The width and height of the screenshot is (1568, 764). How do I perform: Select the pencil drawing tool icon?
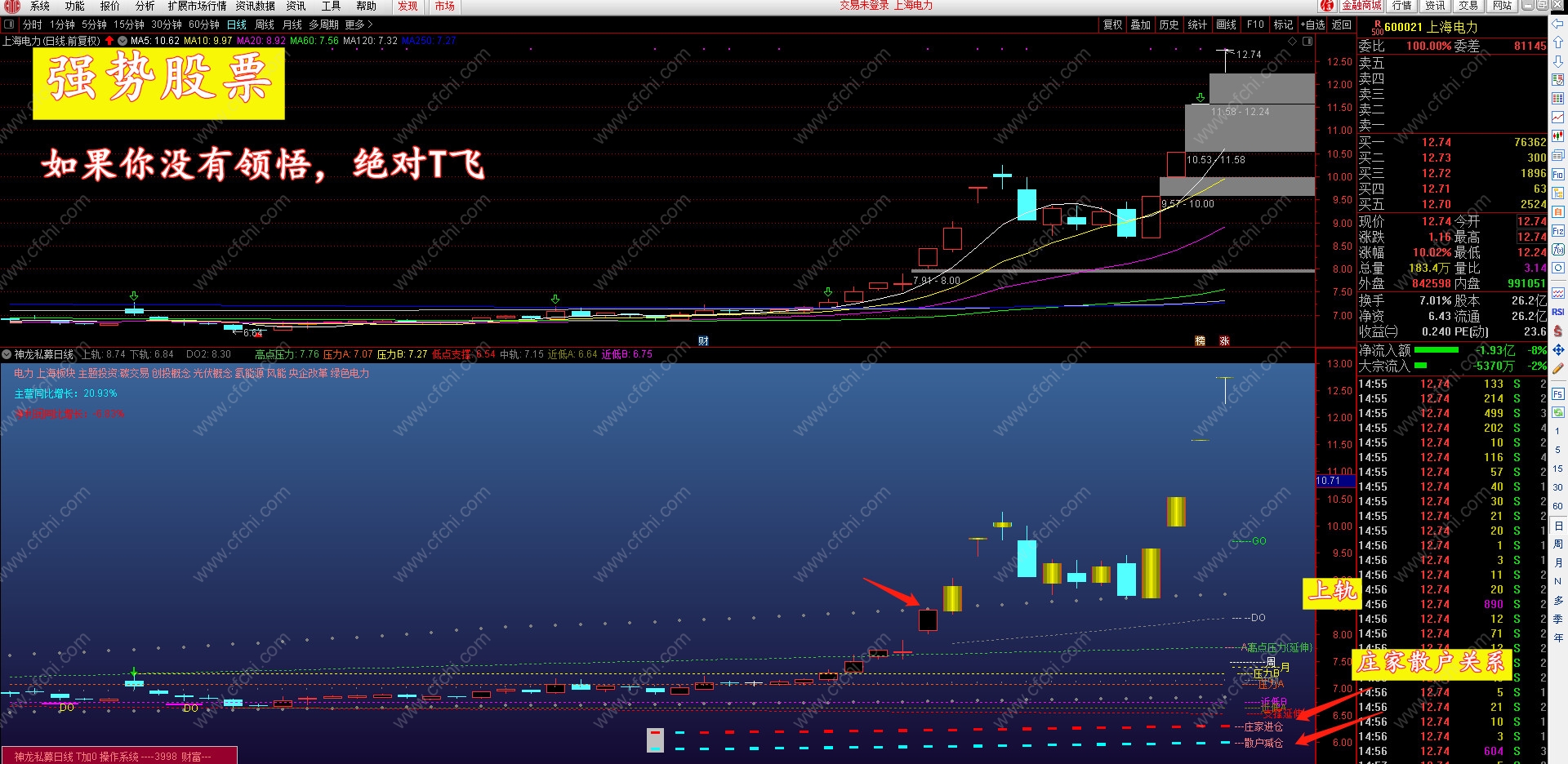pyautogui.click(x=1558, y=368)
